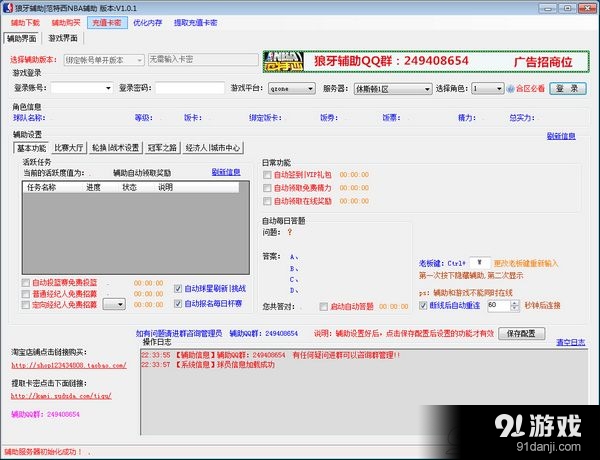This screenshot has height=460, width=600.
Task: Switch to the 冠军之路 tab
Action: click(x=162, y=148)
